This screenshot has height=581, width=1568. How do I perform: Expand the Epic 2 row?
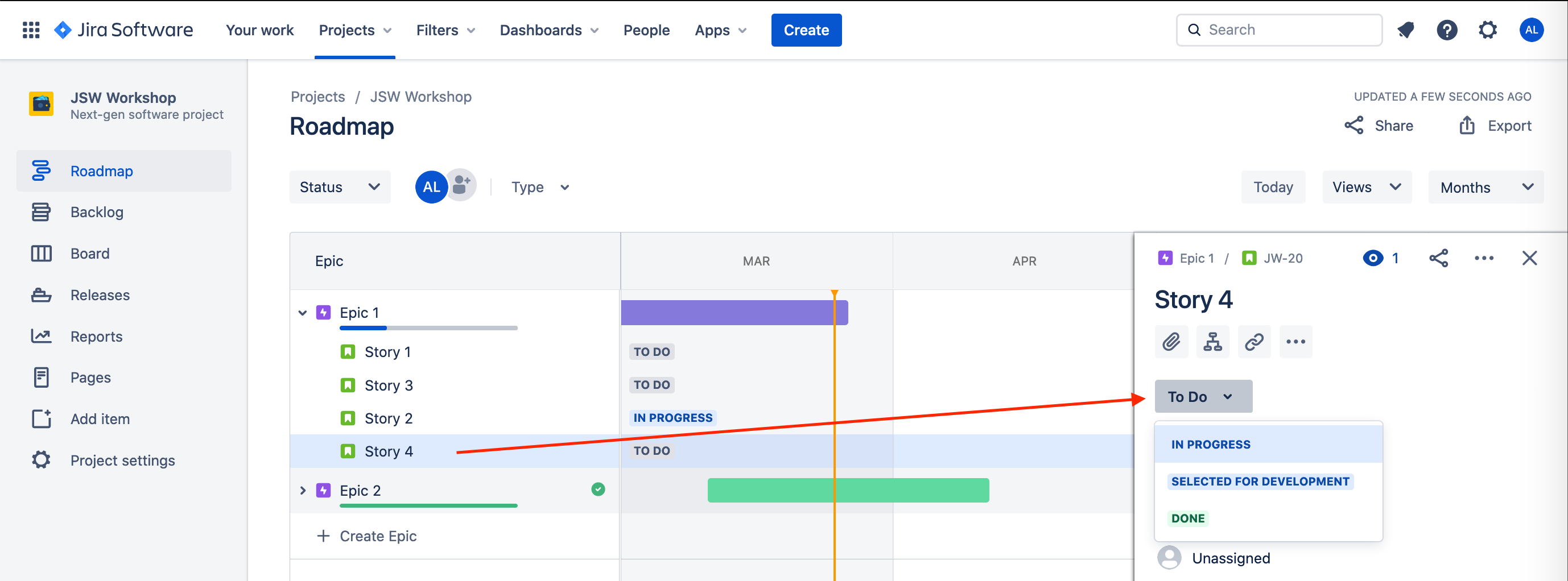pyautogui.click(x=303, y=491)
